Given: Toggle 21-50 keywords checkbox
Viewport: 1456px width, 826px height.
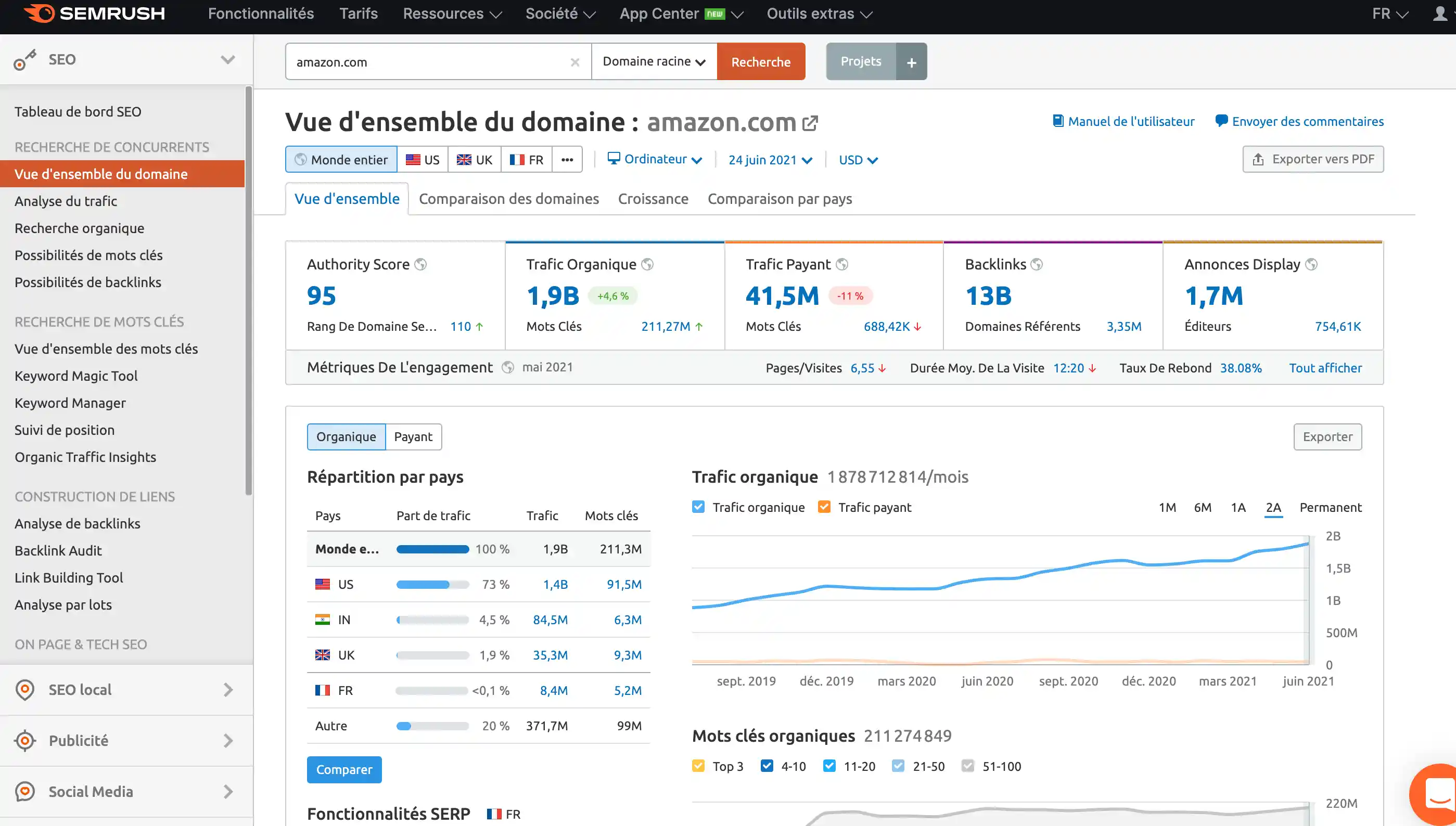Looking at the screenshot, I should pyautogui.click(x=898, y=766).
